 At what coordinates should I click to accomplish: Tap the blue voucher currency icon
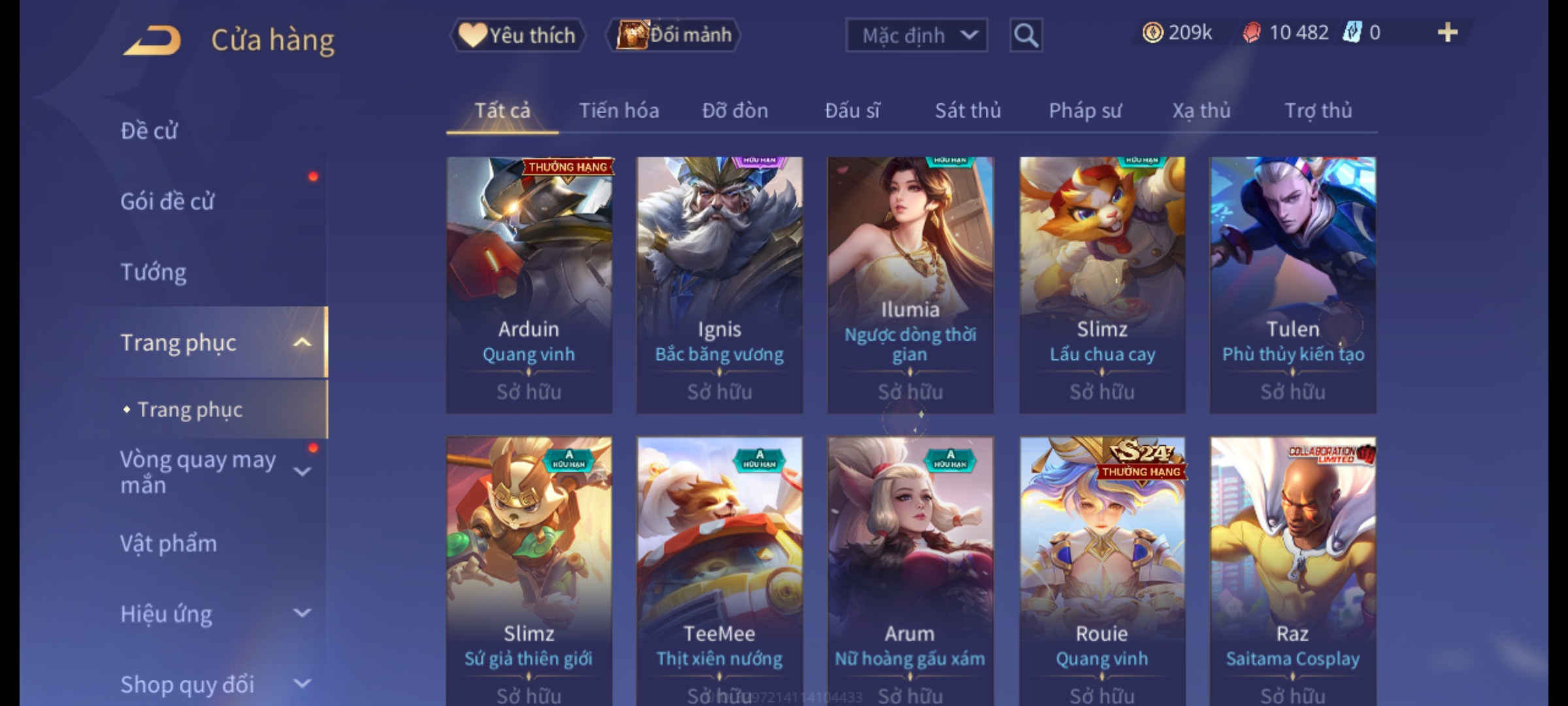pyautogui.click(x=1352, y=33)
